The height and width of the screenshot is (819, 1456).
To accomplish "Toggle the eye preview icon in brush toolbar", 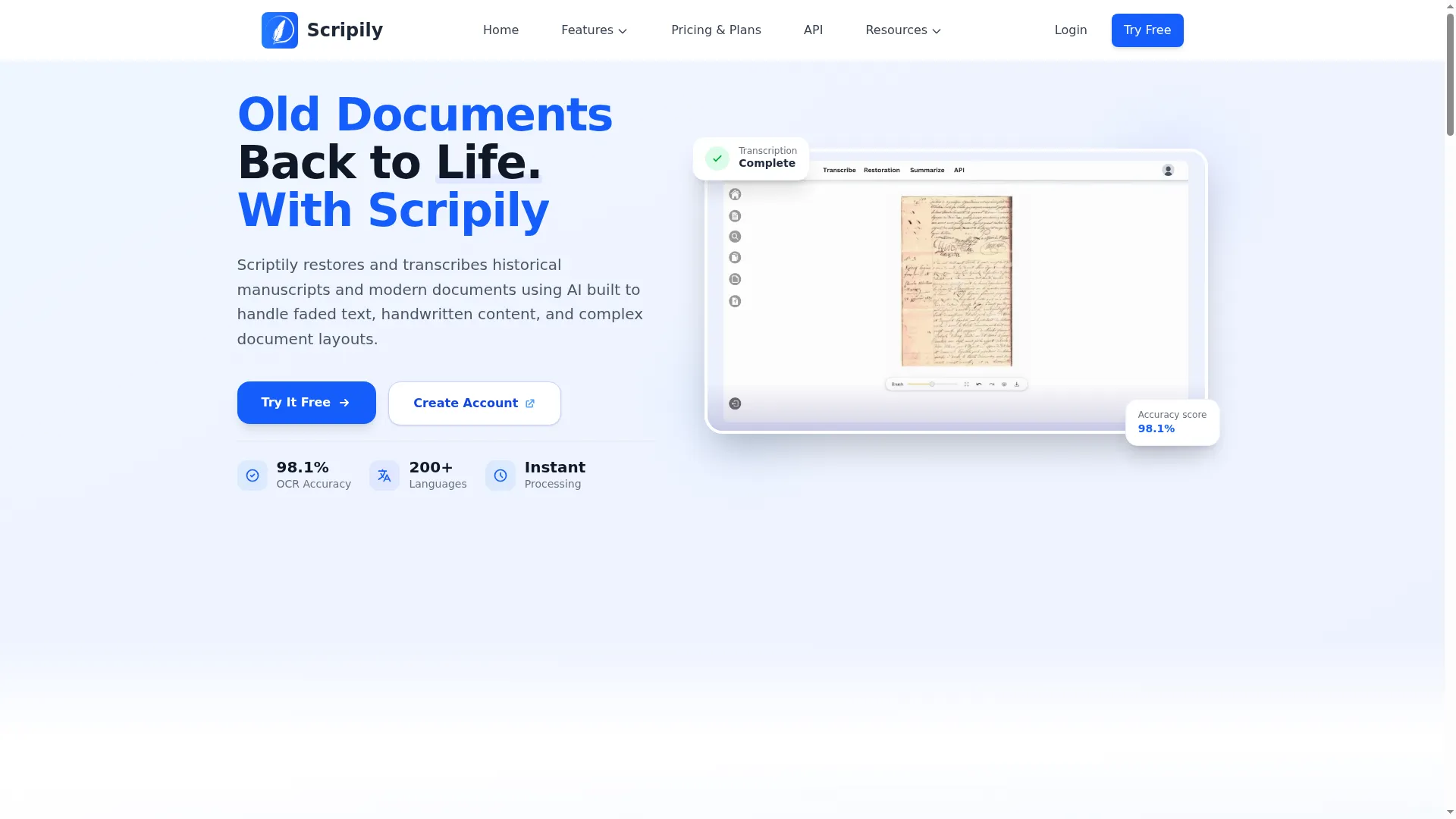I will click(1004, 384).
